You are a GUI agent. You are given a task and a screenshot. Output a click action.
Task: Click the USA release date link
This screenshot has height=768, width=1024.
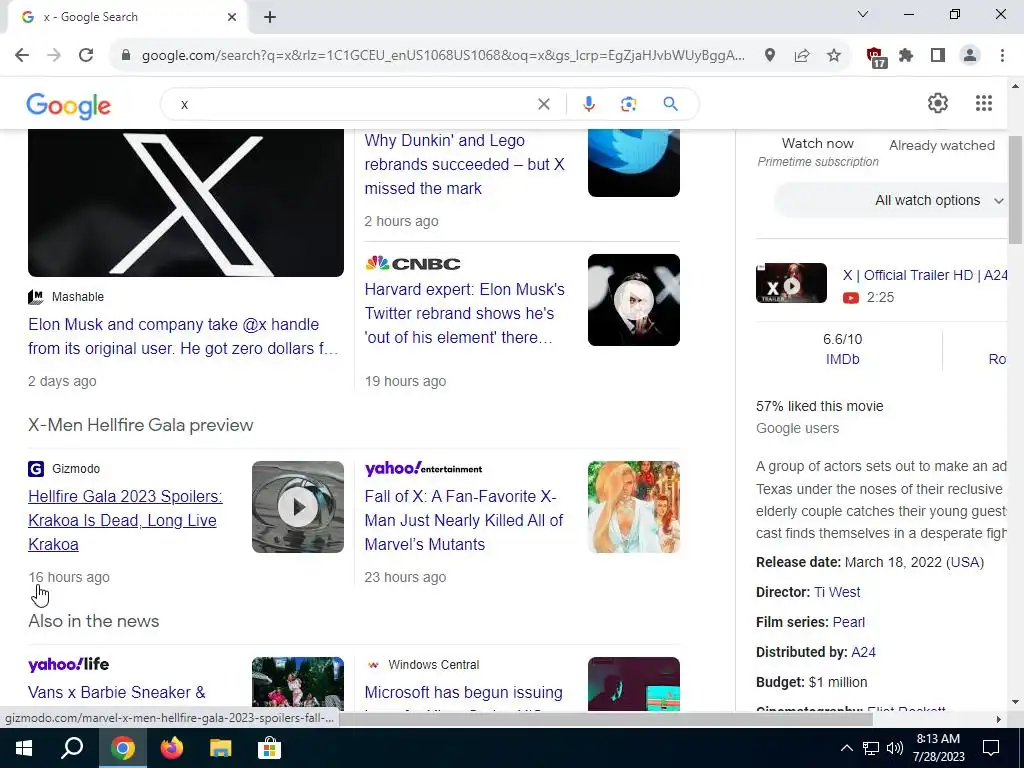click(x=964, y=562)
